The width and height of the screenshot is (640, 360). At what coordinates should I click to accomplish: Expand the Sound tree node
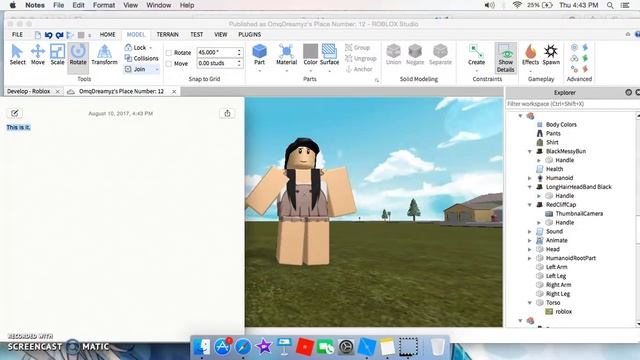tap(530, 231)
